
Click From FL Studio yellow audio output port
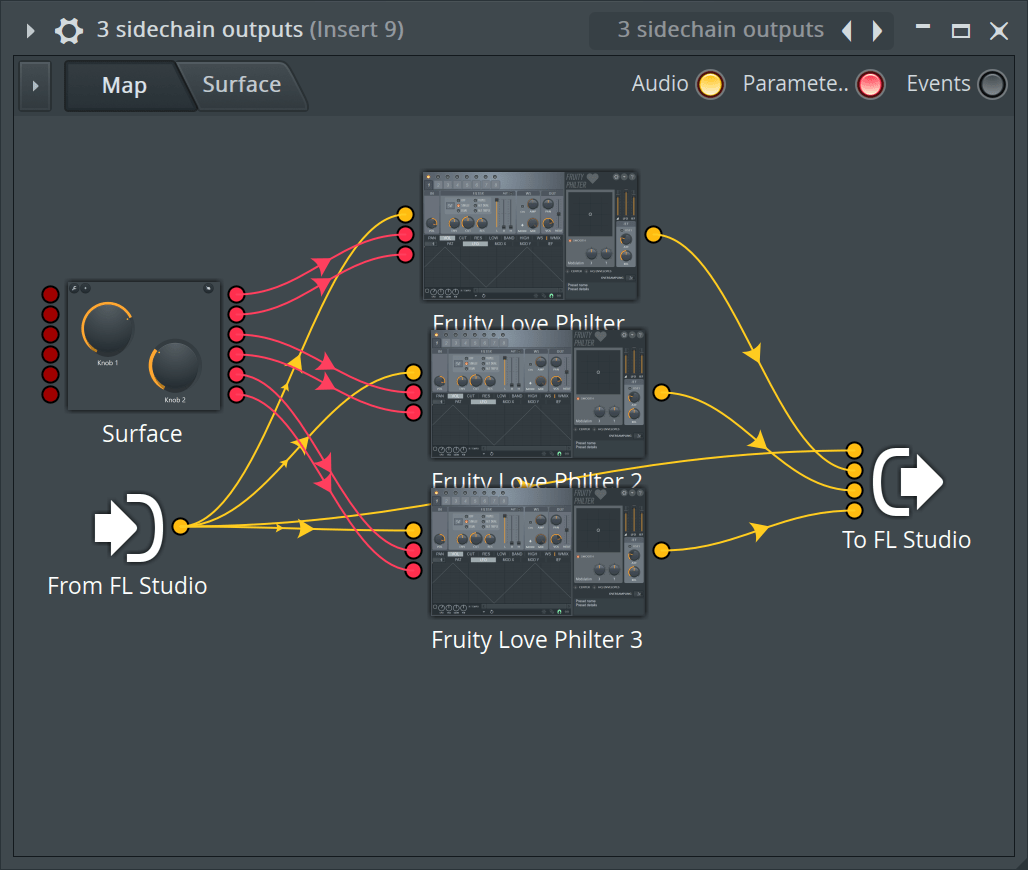(180, 527)
